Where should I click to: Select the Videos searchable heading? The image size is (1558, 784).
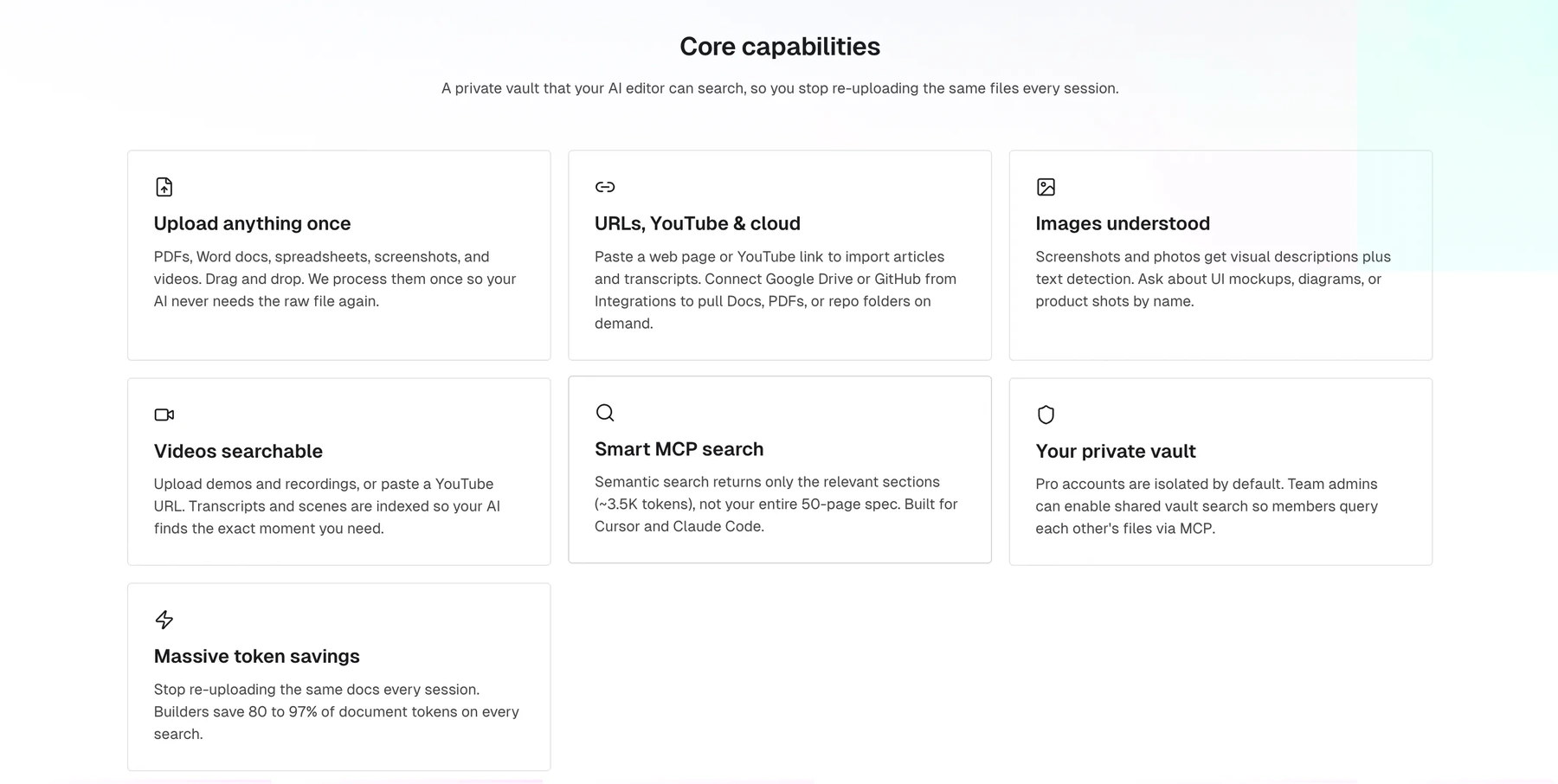tap(238, 451)
